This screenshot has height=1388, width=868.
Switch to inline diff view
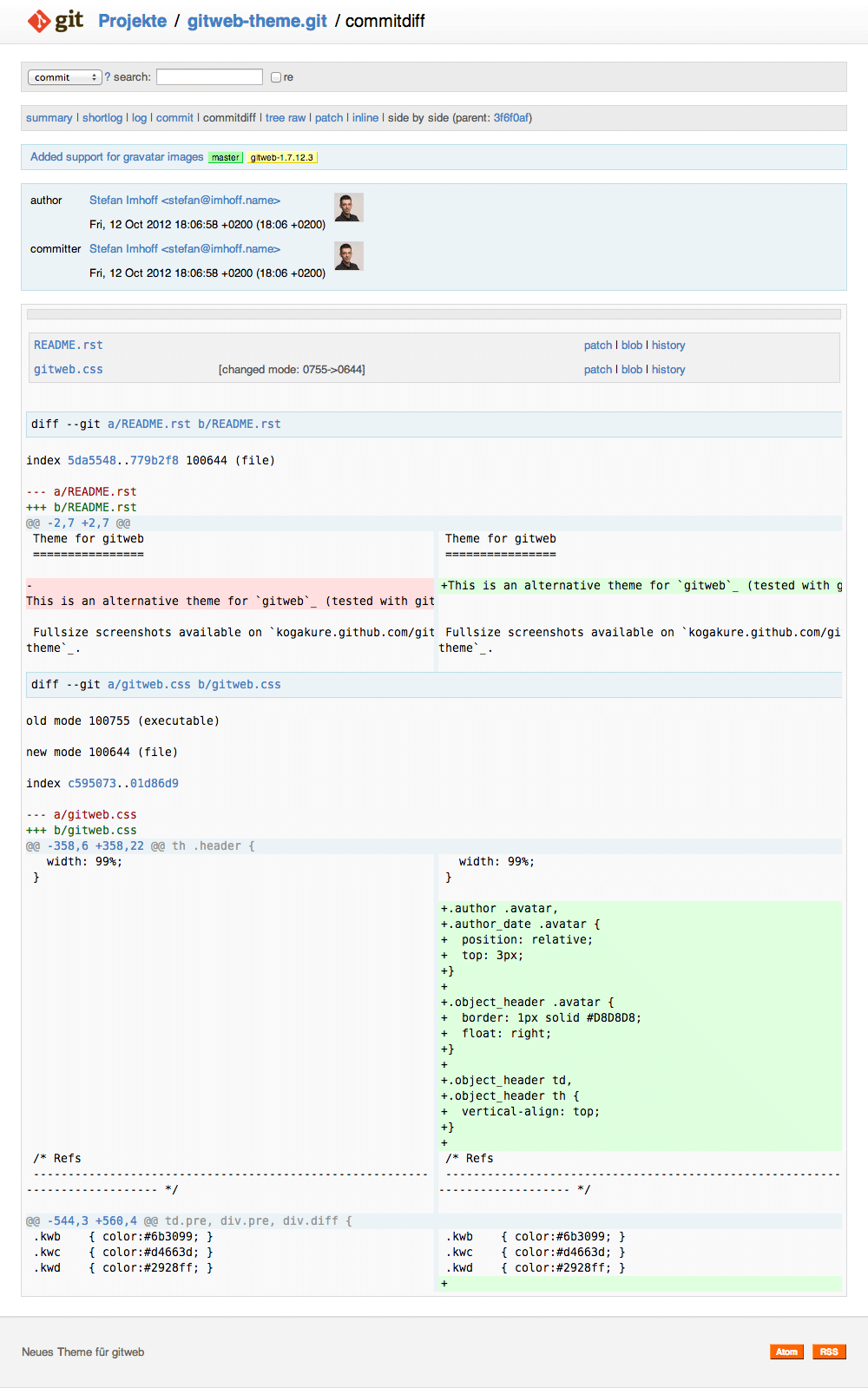[365, 118]
